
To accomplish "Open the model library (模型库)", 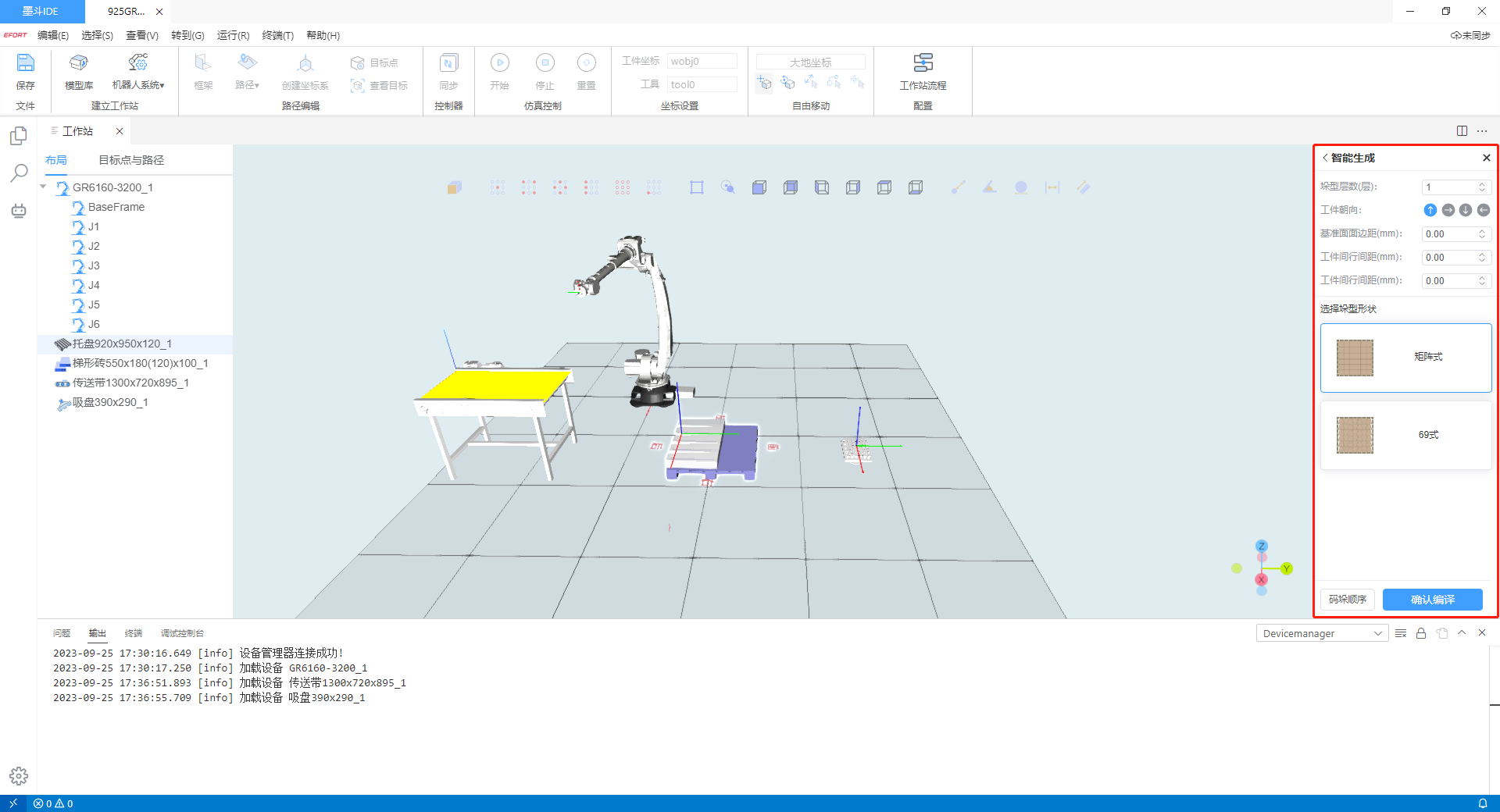I will [x=79, y=63].
